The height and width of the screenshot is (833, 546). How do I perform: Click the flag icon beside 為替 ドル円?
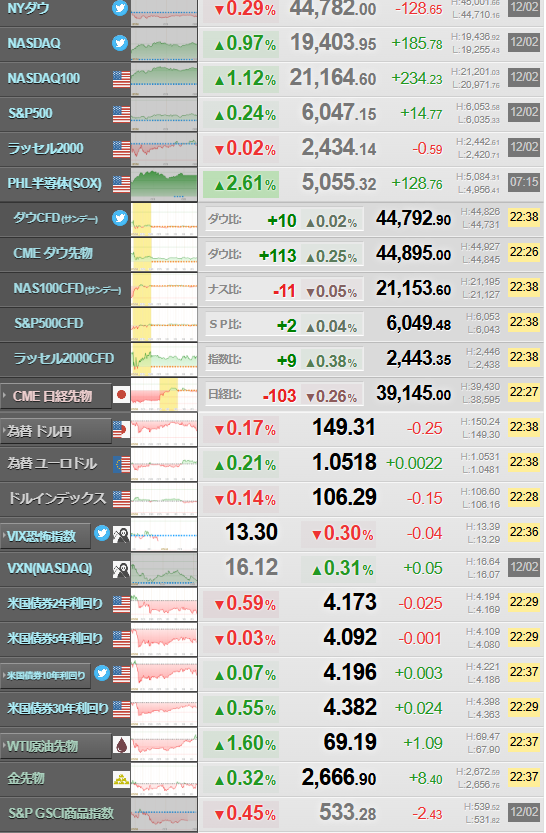121,429
